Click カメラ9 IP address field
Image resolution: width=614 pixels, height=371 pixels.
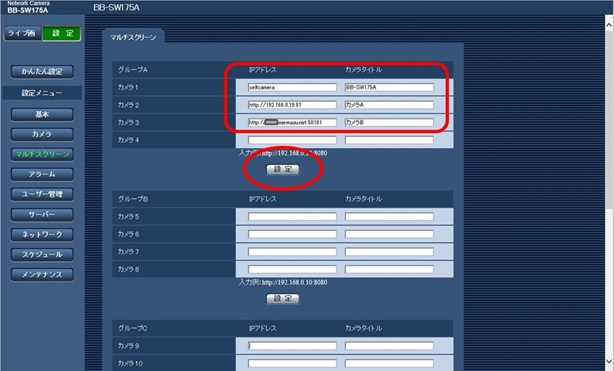[292, 346]
